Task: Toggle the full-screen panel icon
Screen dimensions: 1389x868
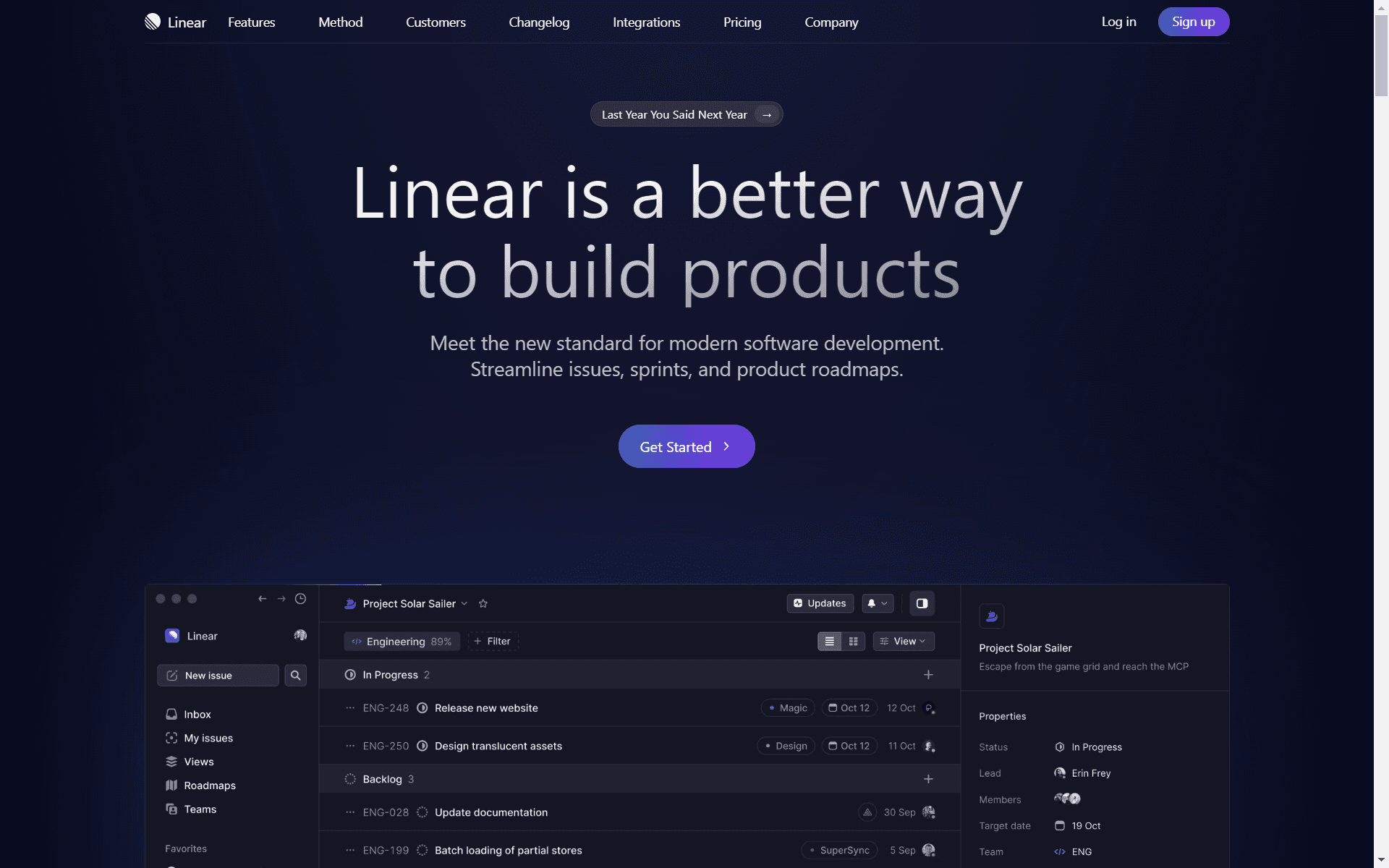Action: 921,603
